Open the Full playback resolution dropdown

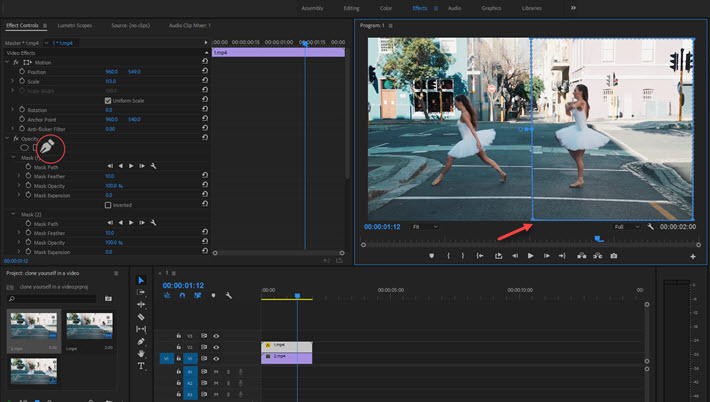point(627,227)
